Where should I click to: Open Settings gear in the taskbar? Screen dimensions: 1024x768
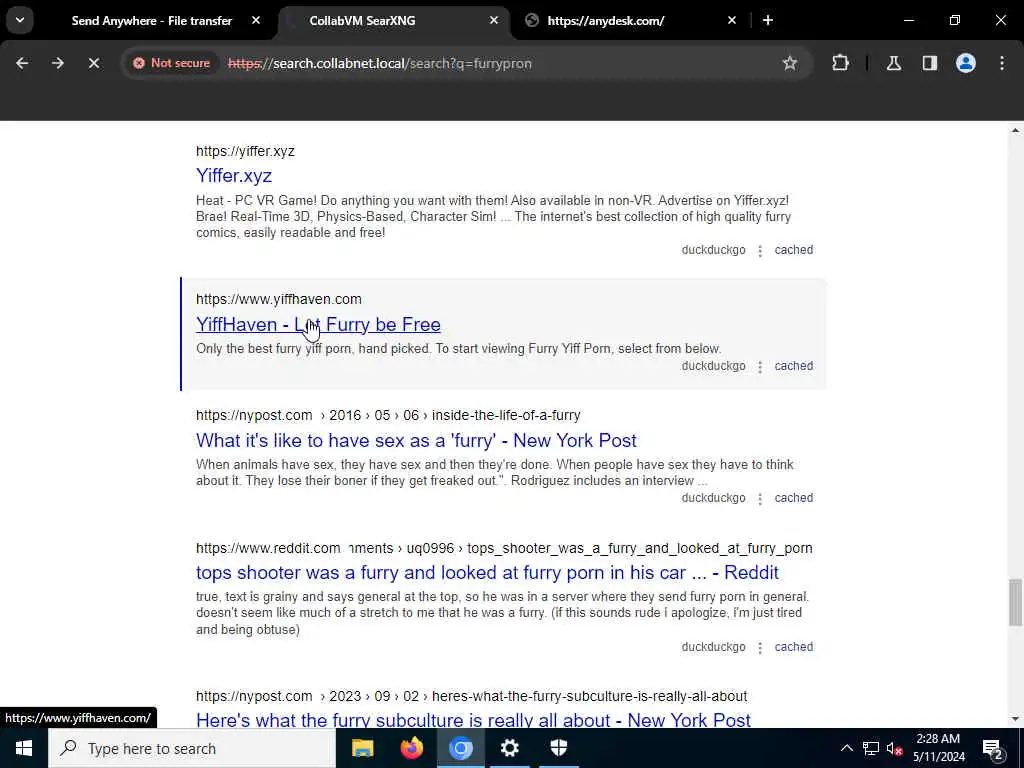pos(509,748)
